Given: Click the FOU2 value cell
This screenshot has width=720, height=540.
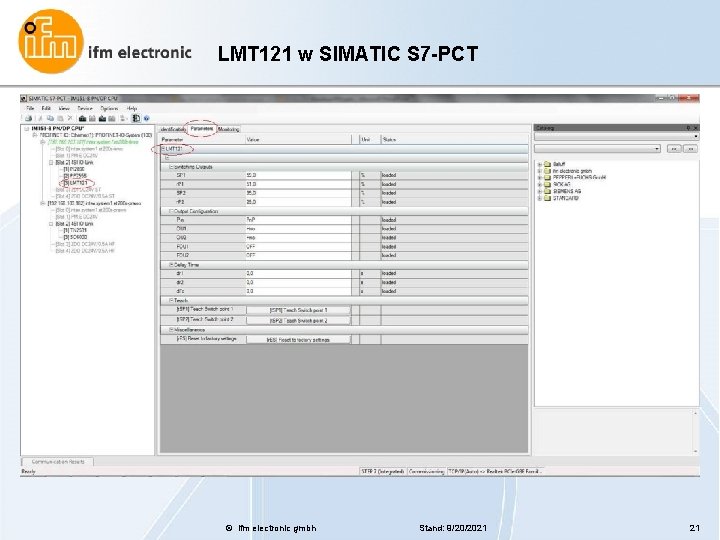Looking at the screenshot, I should click(298, 255).
